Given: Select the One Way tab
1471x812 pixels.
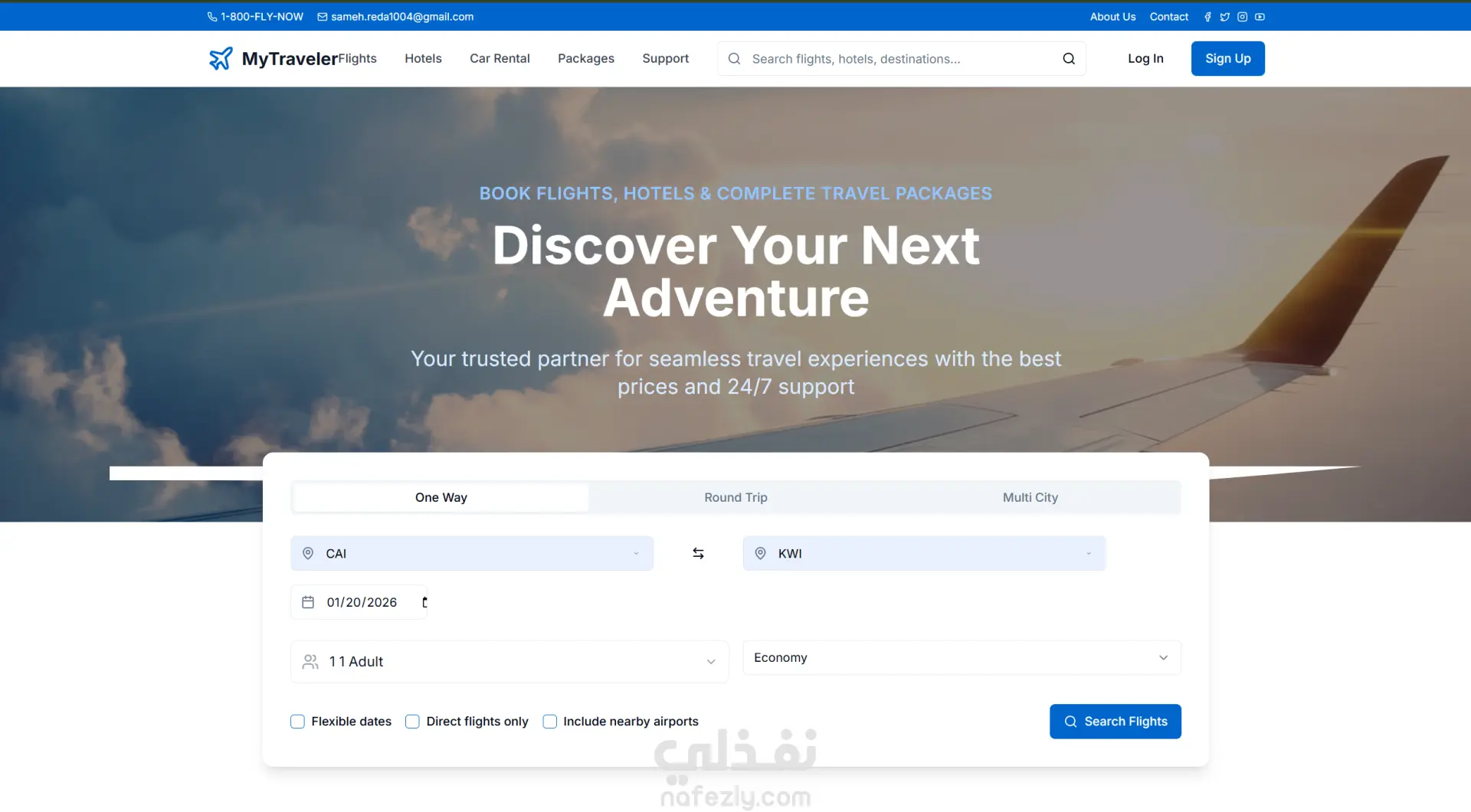Looking at the screenshot, I should pyautogui.click(x=441, y=498).
